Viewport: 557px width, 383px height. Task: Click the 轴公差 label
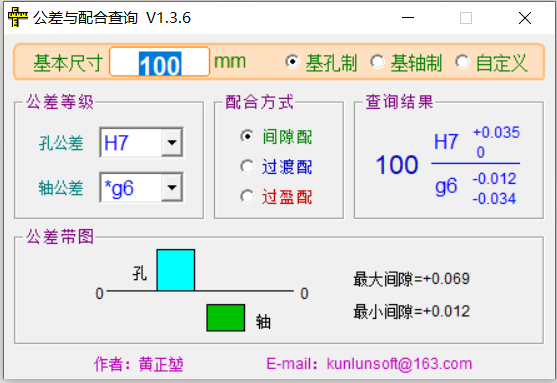click(x=61, y=188)
